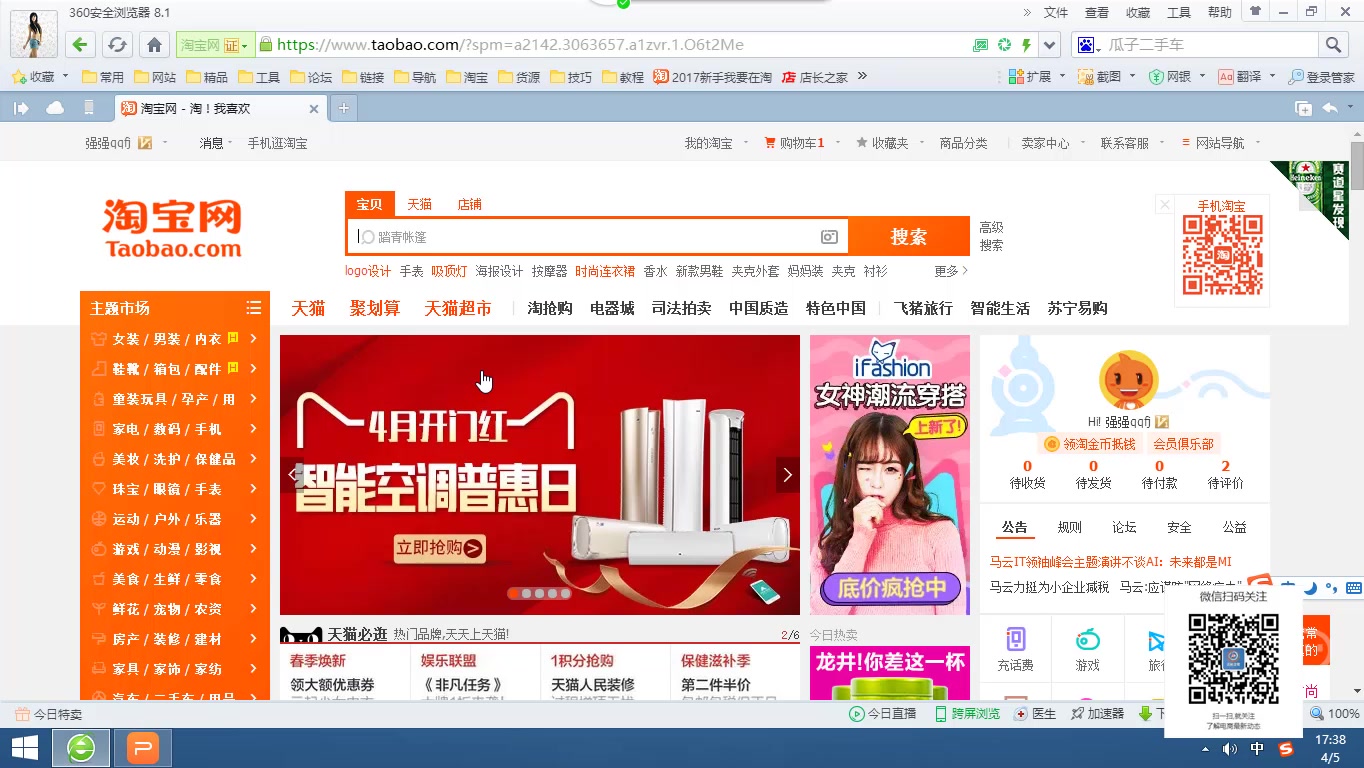Expand the address bar dropdown arrow
The height and width of the screenshot is (768, 1364).
[x=1049, y=45]
